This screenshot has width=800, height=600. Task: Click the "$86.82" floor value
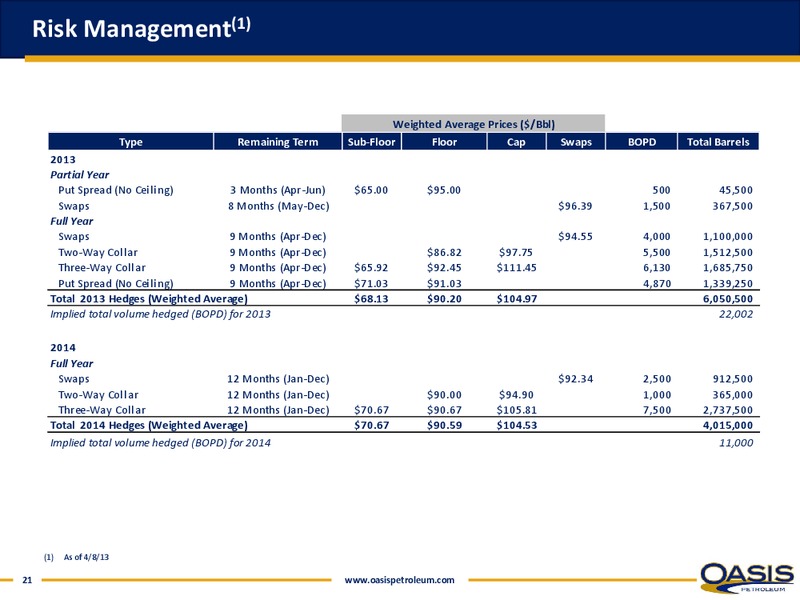click(444, 253)
